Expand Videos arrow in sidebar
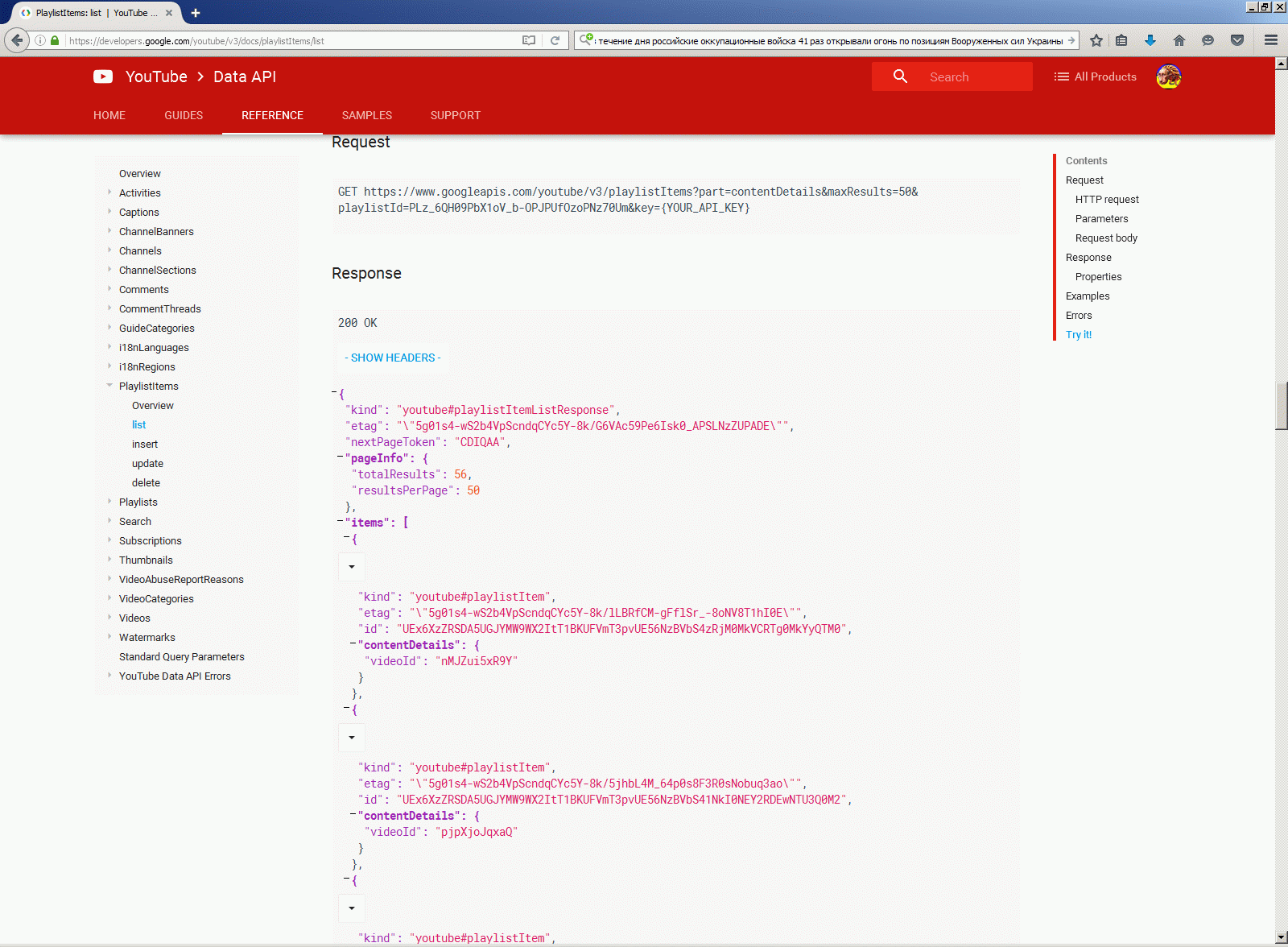1288x947 pixels. tap(109, 617)
